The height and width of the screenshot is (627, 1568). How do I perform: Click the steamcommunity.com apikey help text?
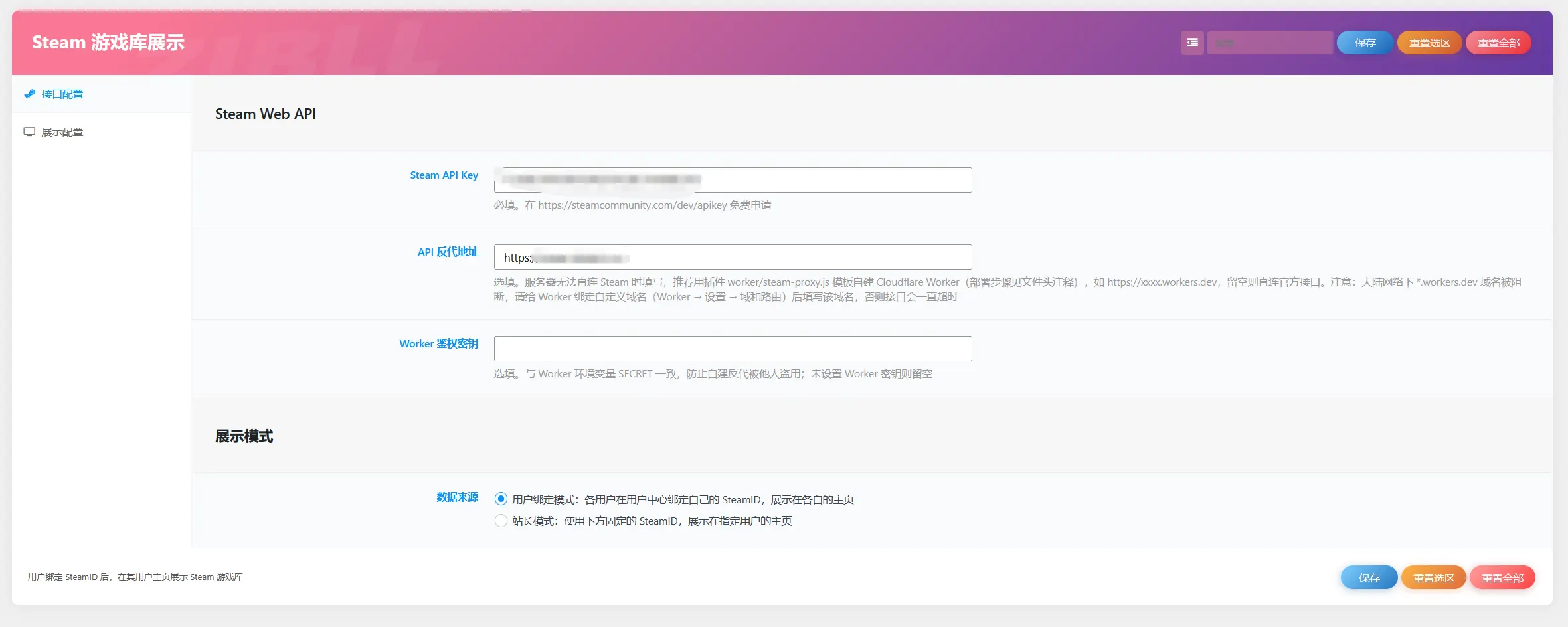click(x=632, y=205)
